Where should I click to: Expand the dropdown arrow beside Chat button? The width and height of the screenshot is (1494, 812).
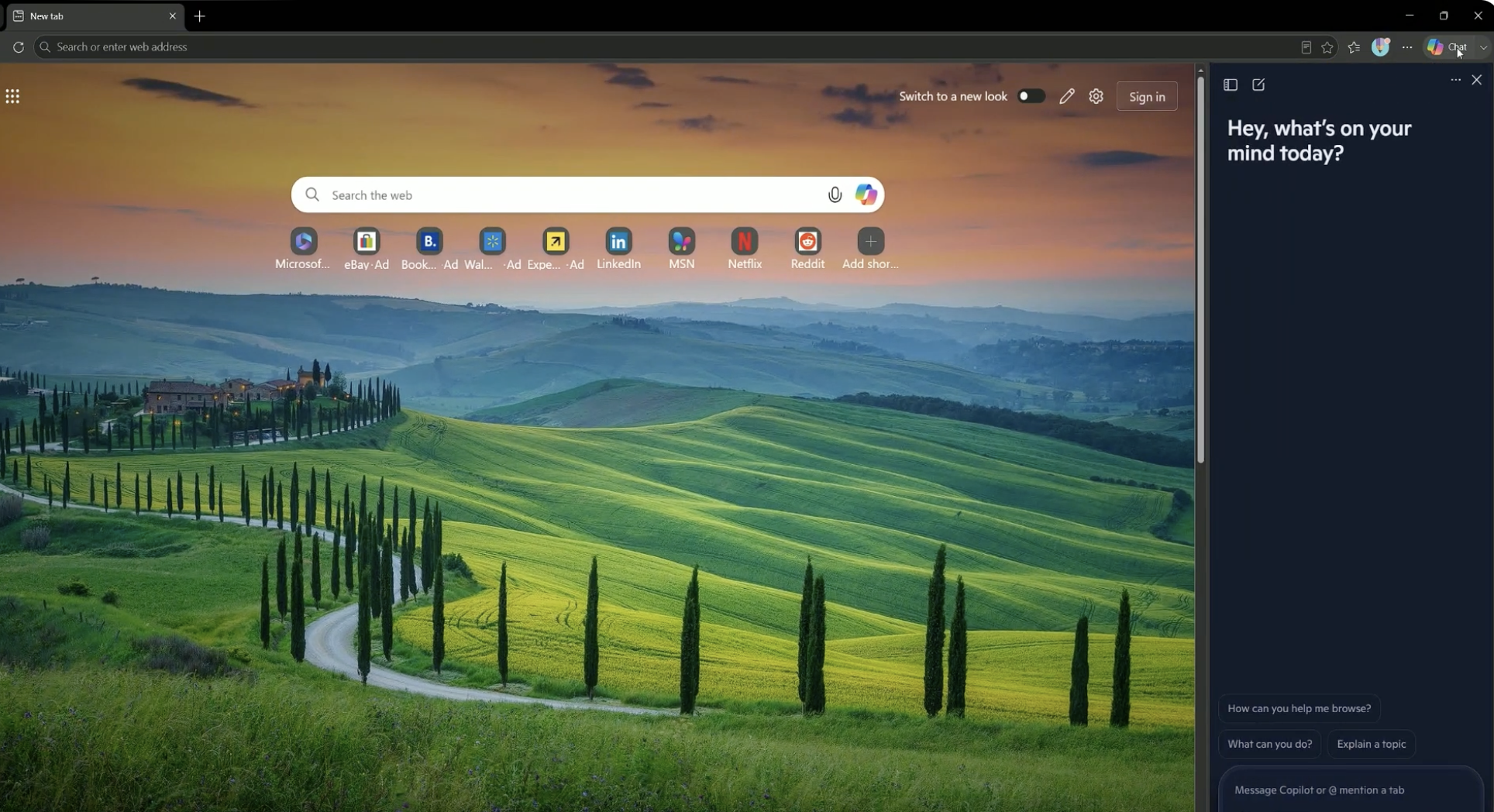click(1483, 47)
